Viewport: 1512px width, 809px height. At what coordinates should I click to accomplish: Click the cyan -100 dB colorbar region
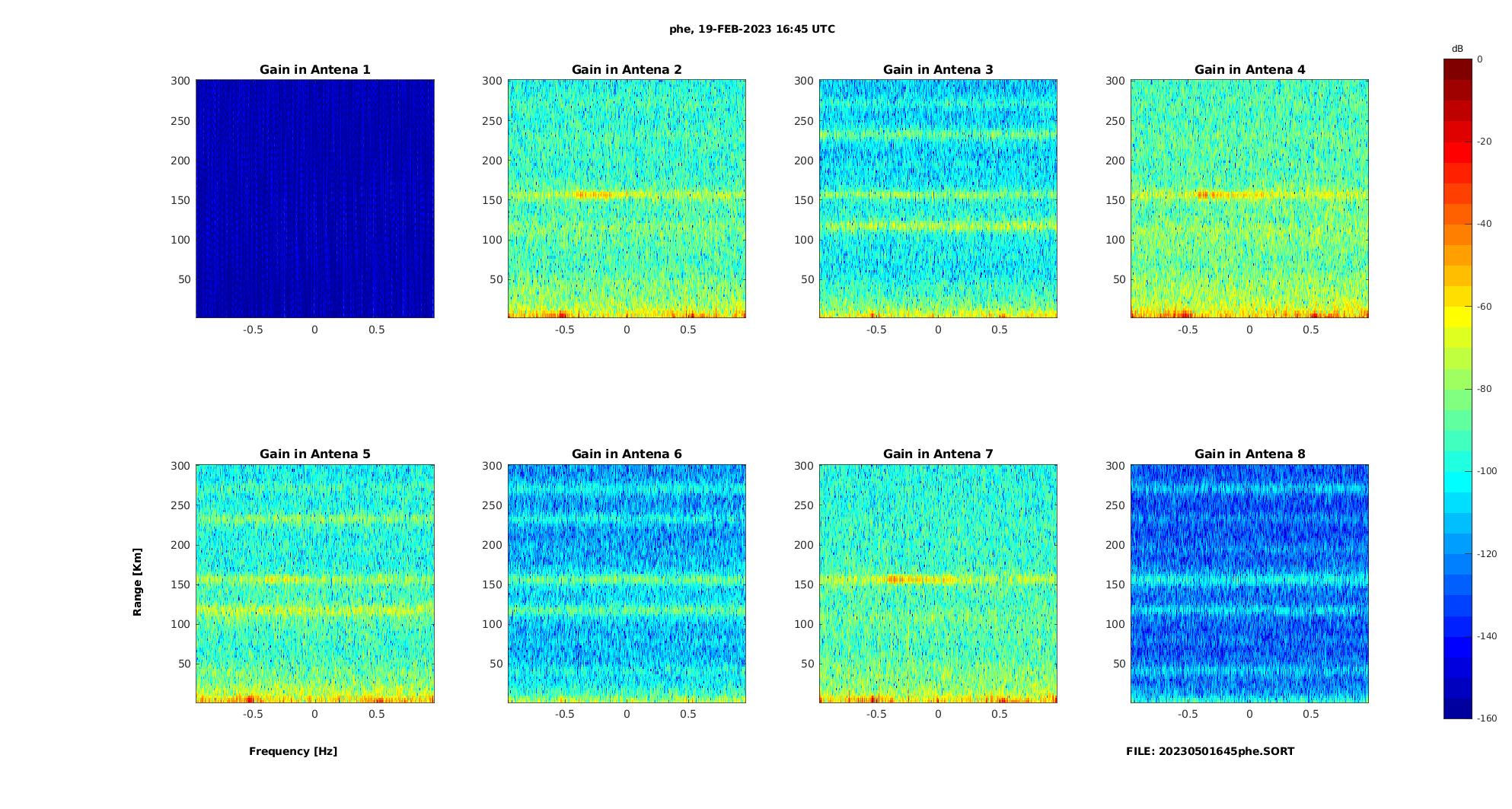pyautogui.click(x=1458, y=471)
